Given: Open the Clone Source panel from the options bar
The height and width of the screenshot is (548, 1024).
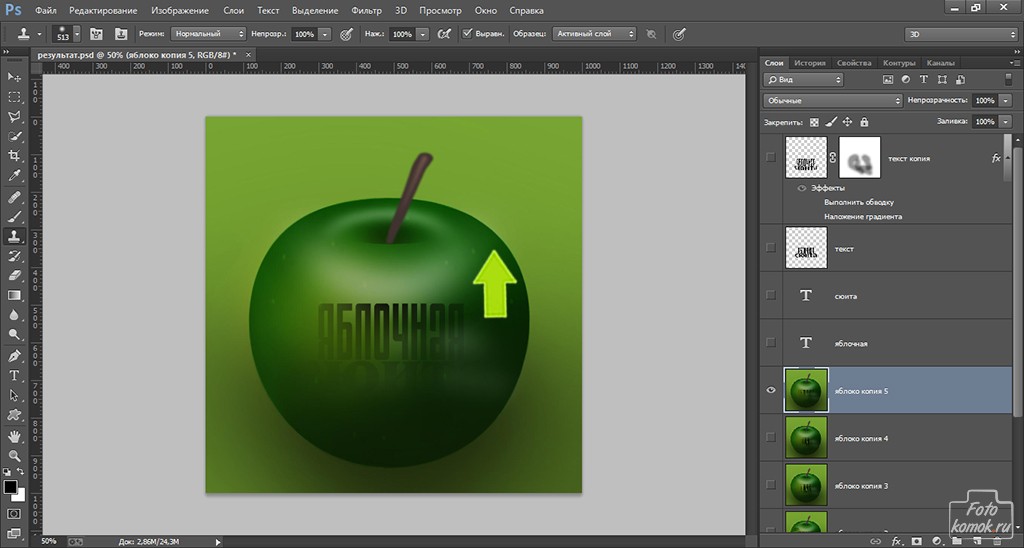Looking at the screenshot, I should click(x=121, y=34).
